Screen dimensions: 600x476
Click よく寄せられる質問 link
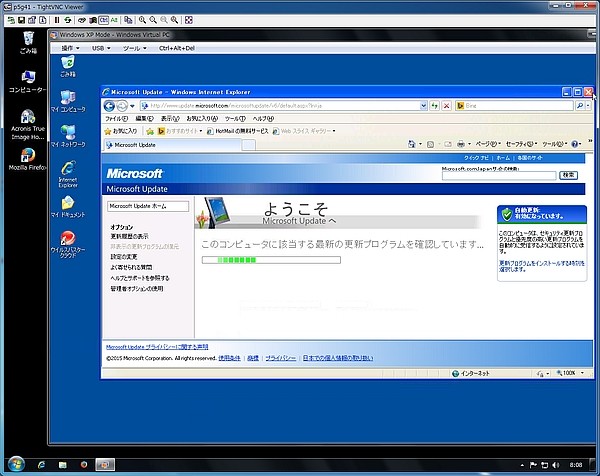[x=131, y=267]
